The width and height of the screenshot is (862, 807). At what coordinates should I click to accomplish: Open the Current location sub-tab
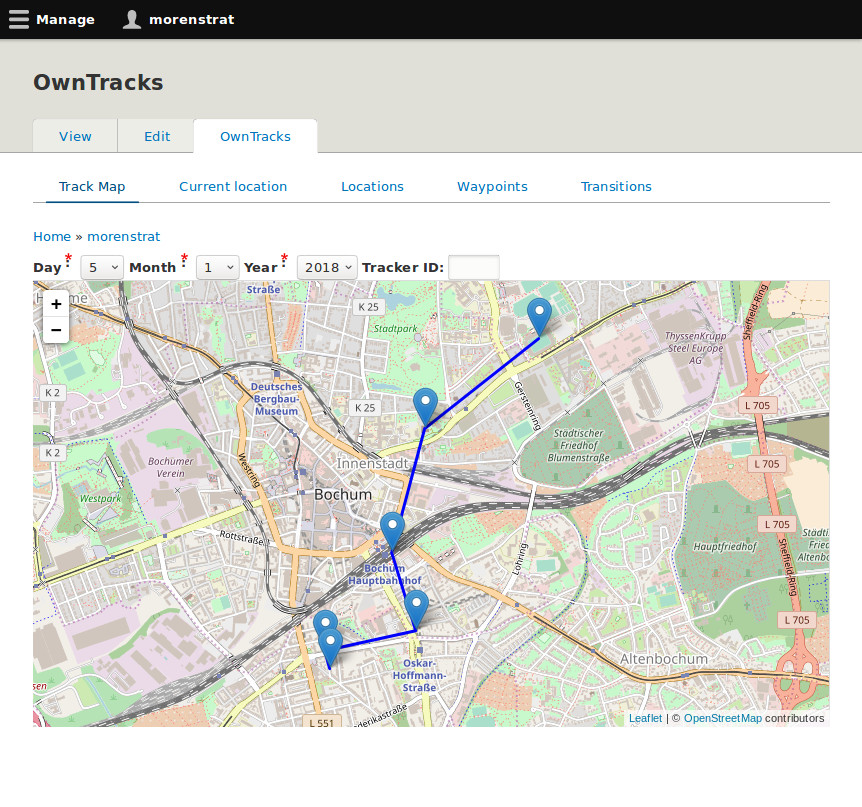pos(233,187)
